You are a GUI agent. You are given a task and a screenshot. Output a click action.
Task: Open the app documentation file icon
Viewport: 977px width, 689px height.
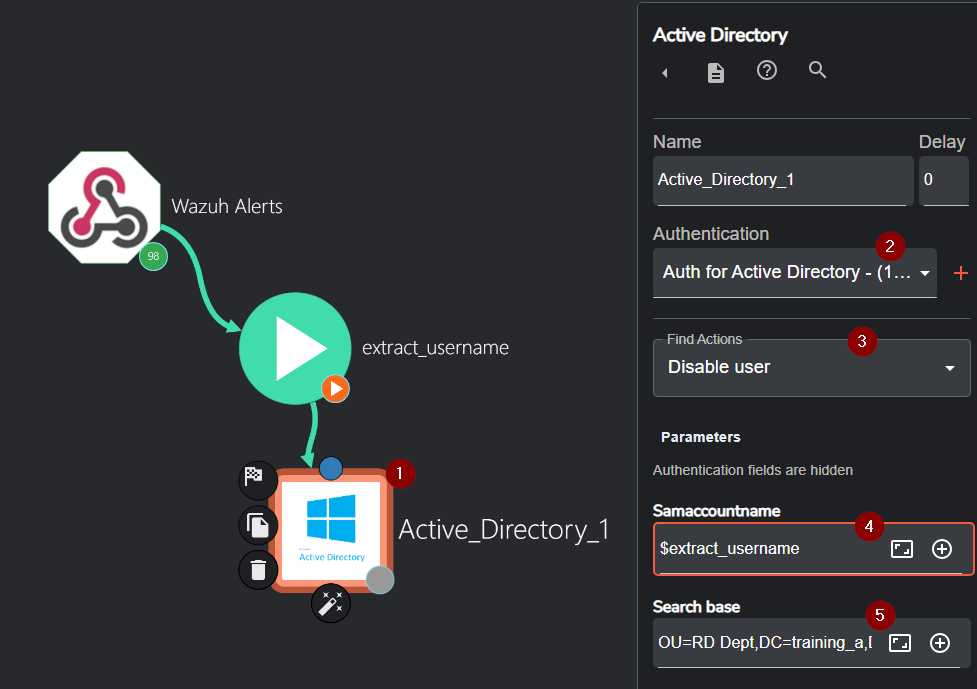point(716,73)
